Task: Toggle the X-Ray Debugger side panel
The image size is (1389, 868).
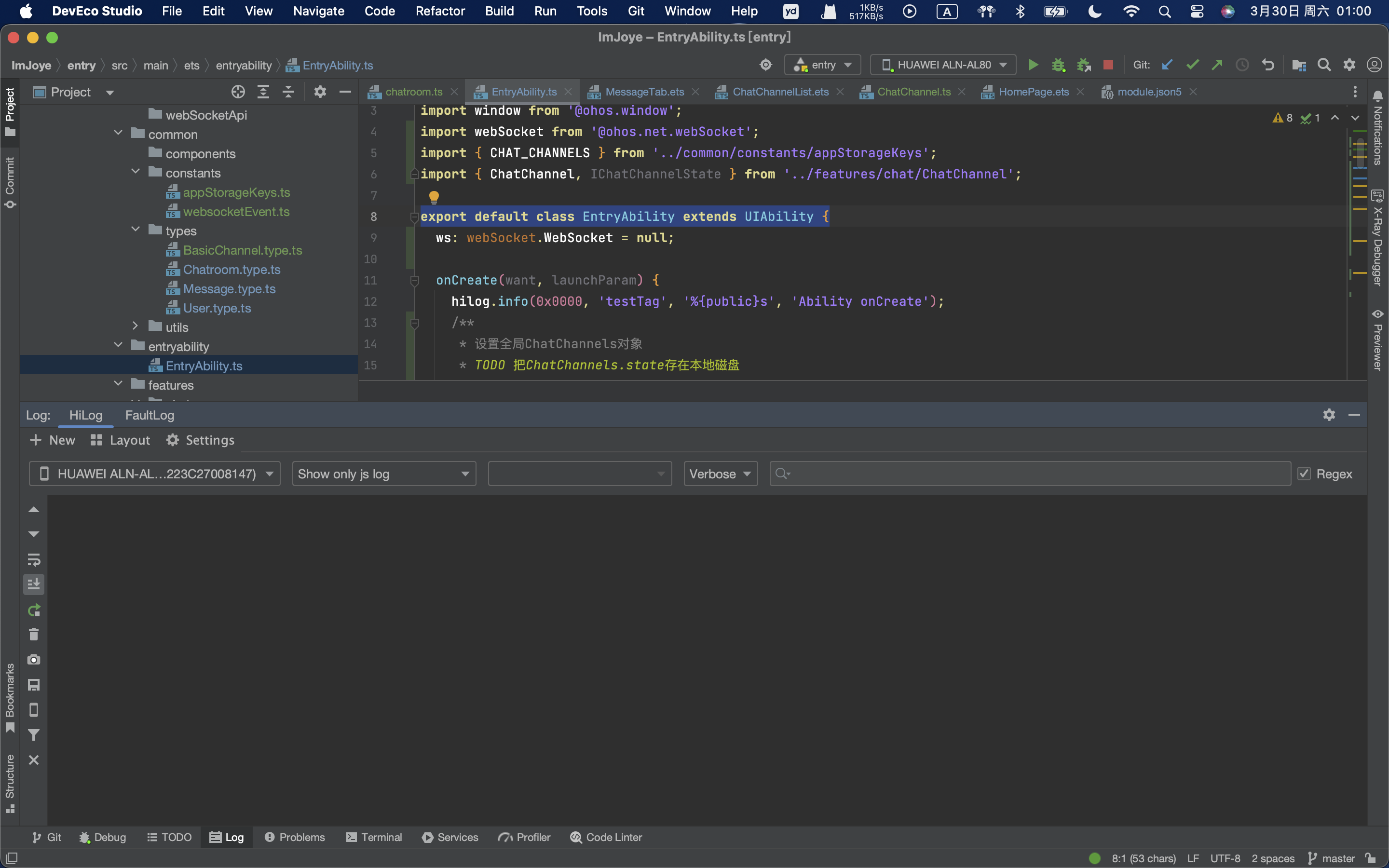Action: pyautogui.click(x=1377, y=238)
